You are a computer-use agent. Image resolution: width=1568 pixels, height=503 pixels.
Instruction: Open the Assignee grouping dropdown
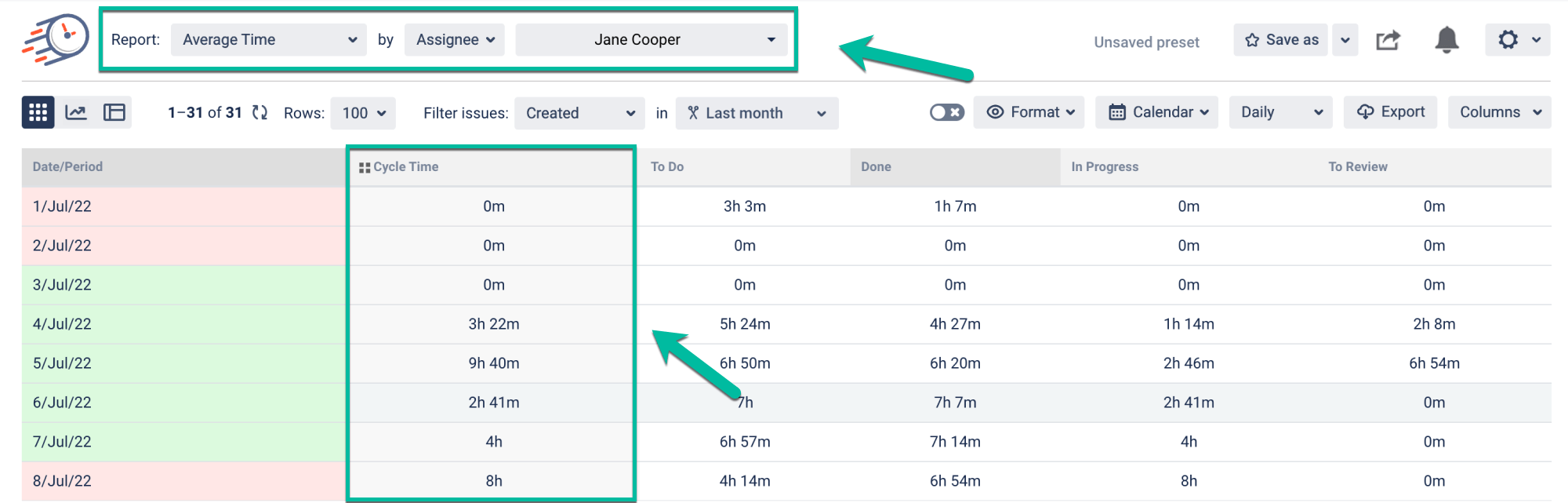point(455,39)
